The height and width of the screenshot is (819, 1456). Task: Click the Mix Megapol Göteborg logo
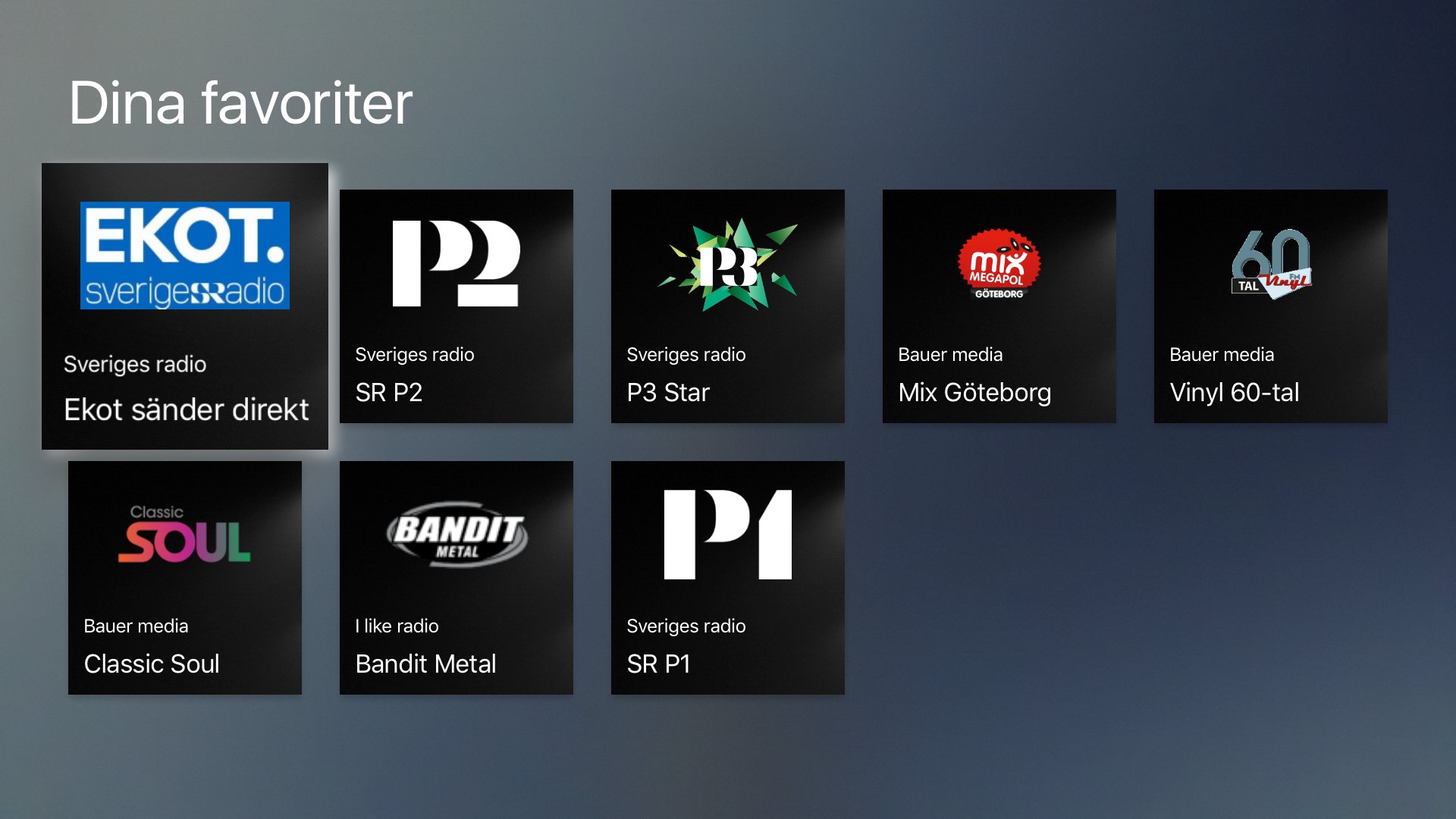pos(999,264)
